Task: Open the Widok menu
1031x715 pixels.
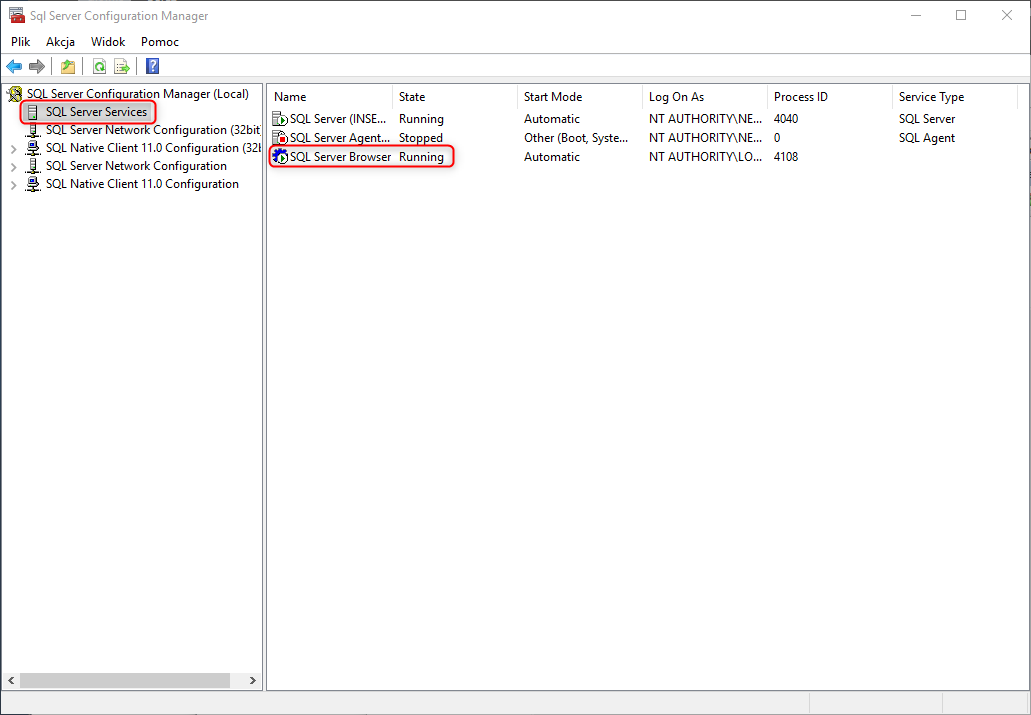Action: coord(108,41)
